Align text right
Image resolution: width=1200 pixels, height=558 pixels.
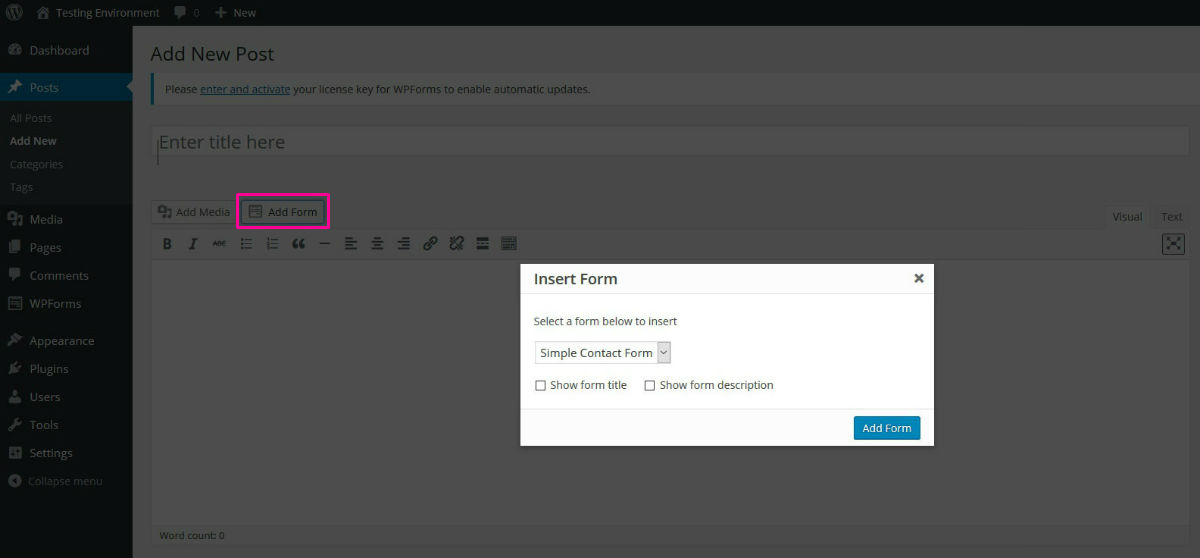403,243
